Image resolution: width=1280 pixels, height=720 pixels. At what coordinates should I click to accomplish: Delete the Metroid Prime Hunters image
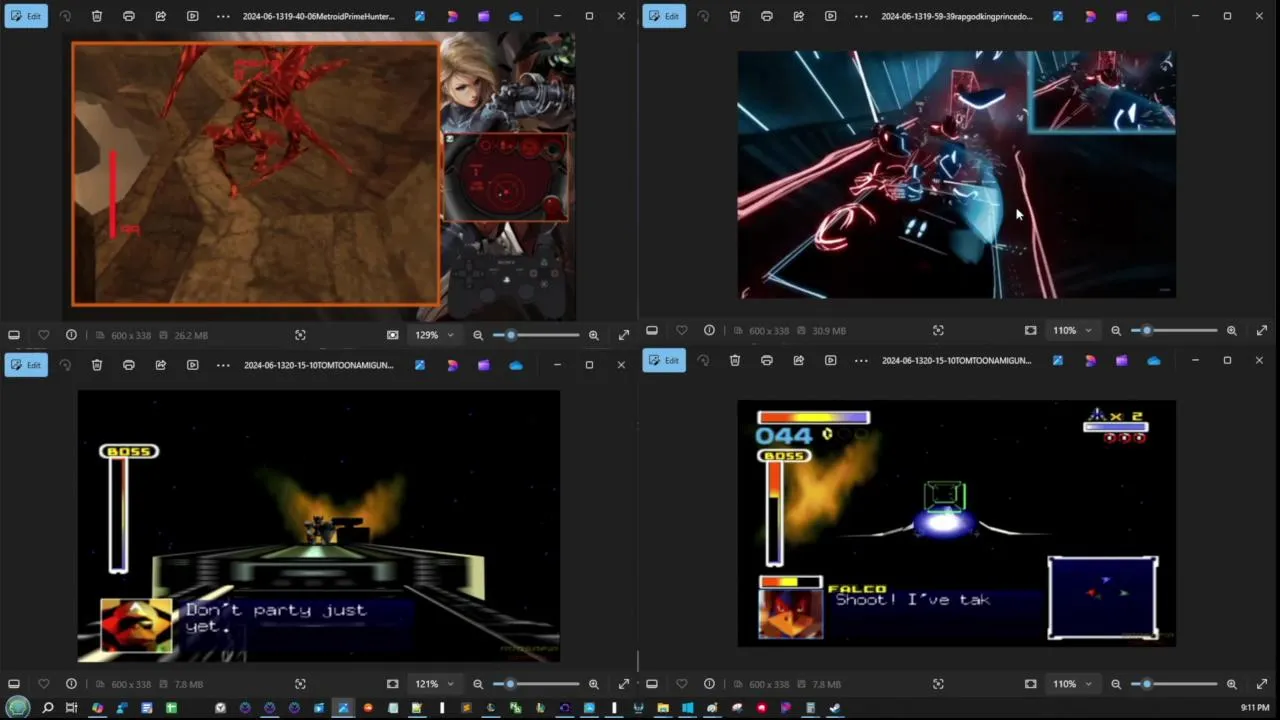97,16
